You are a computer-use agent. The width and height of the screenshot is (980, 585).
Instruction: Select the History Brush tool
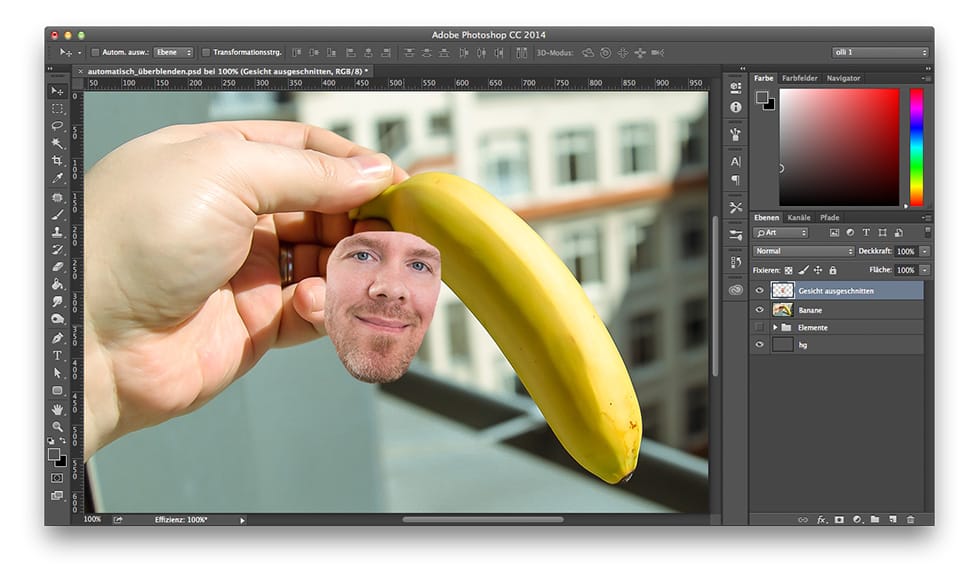pyautogui.click(x=58, y=250)
